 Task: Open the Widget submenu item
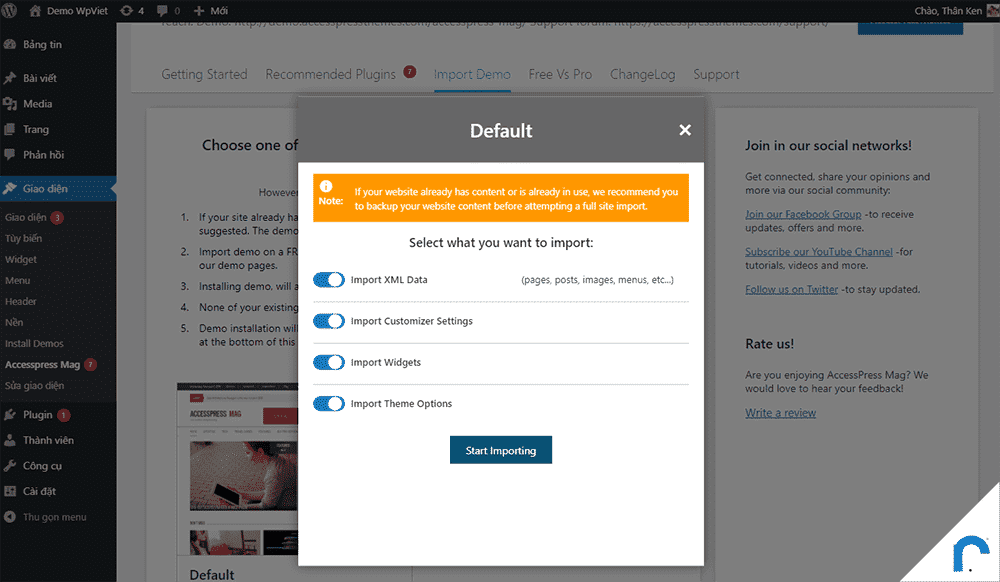(21, 259)
